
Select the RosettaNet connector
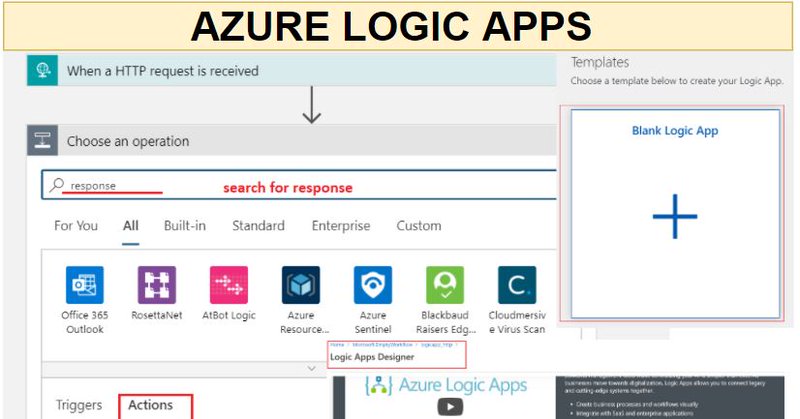[x=157, y=293]
